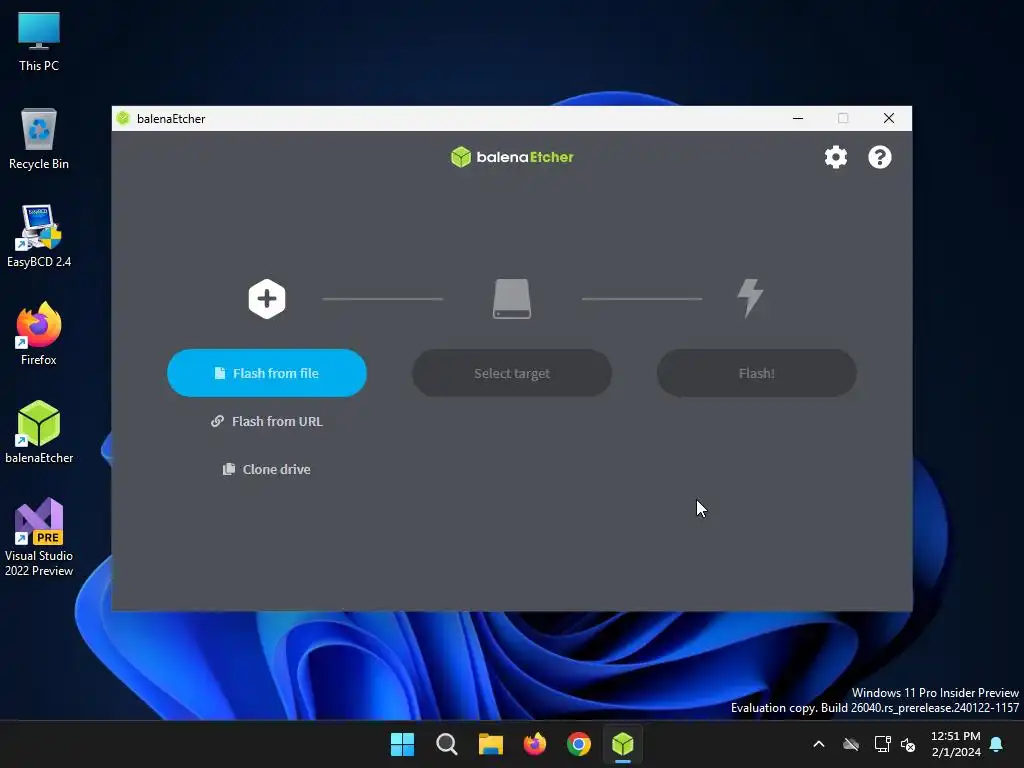Click the muted volume tray icon

[x=908, y=744]
